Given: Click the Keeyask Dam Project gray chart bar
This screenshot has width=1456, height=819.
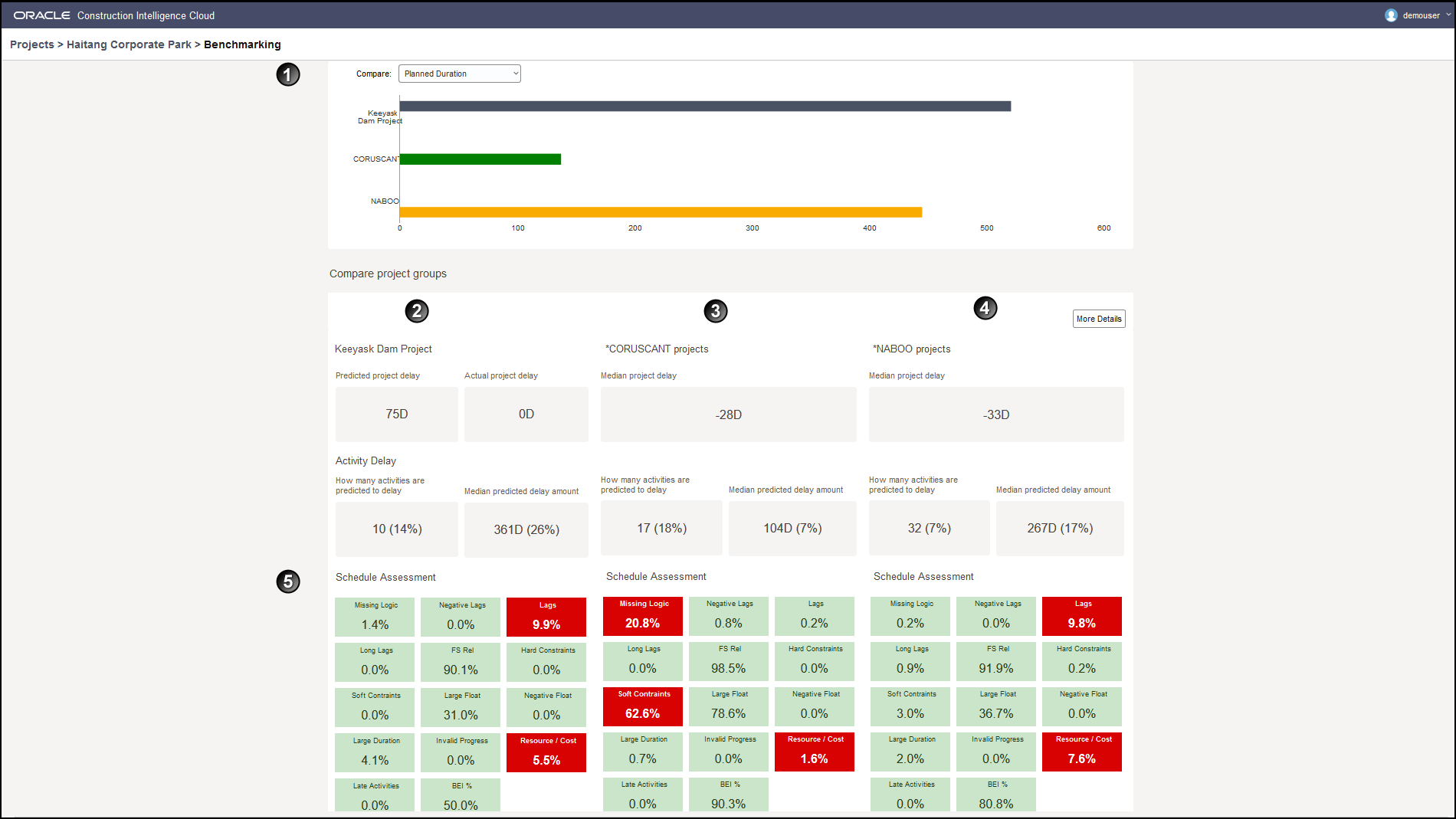Looking at the screenshot, I should tap(705, 106).
